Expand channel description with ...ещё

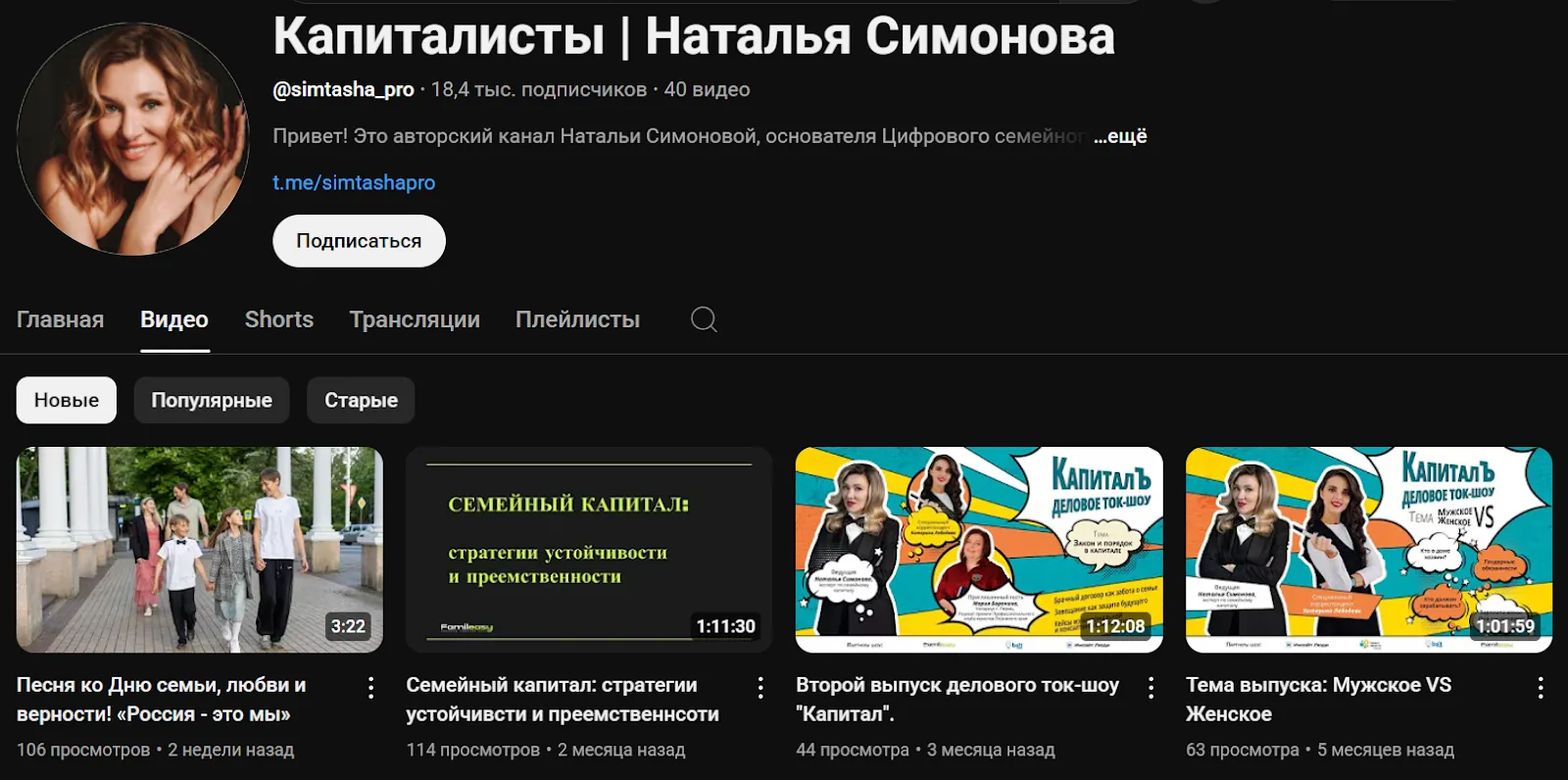1120,136
